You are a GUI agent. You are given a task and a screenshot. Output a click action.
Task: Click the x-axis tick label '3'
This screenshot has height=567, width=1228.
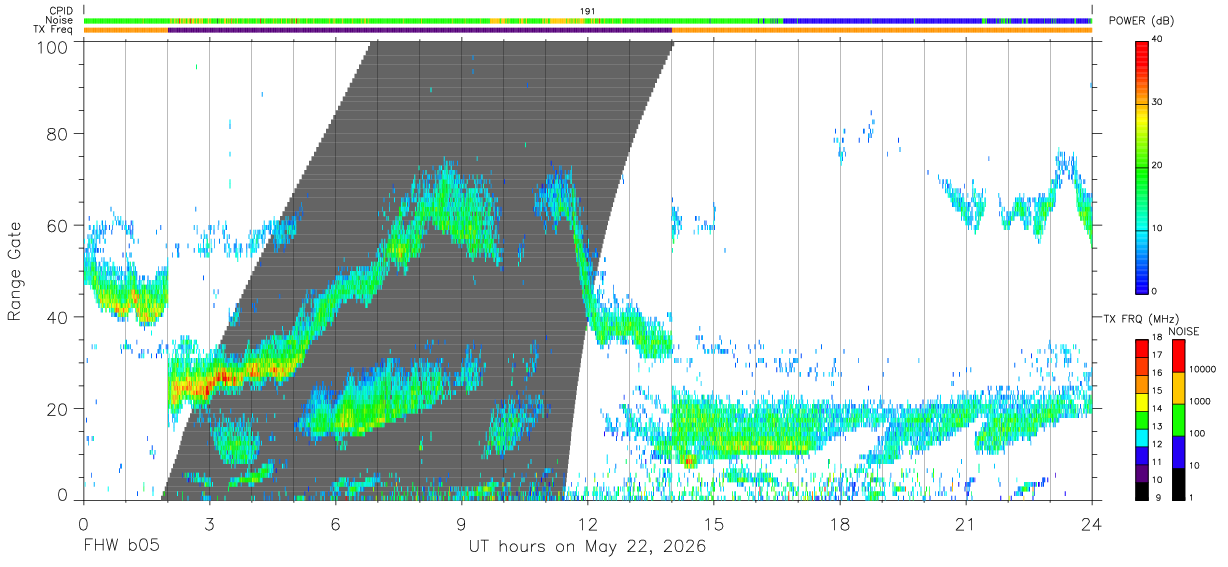(209, 524)
